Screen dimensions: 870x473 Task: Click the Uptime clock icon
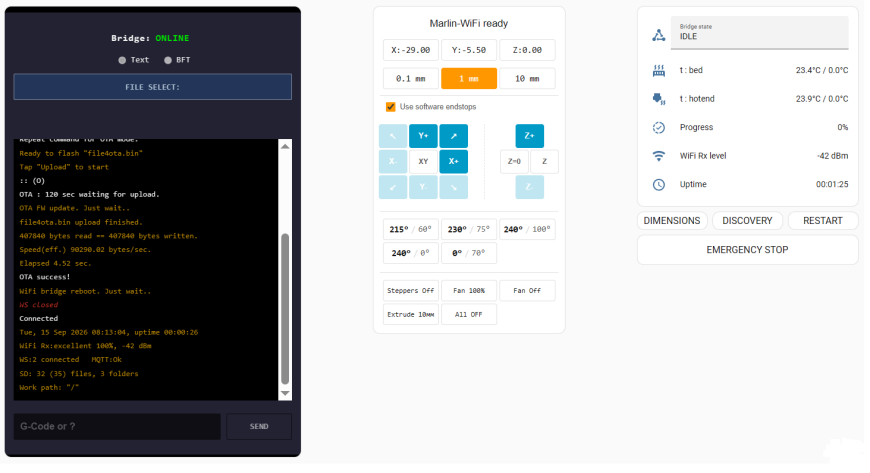[x=659, y=185]
